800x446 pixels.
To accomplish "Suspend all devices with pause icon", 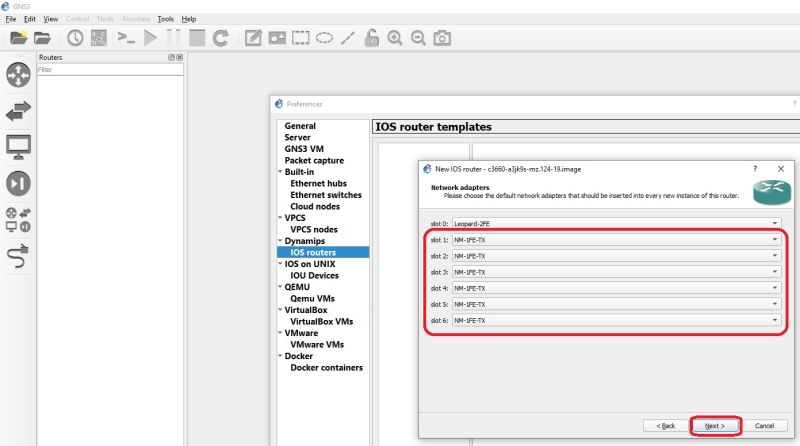I will [173, 38].
